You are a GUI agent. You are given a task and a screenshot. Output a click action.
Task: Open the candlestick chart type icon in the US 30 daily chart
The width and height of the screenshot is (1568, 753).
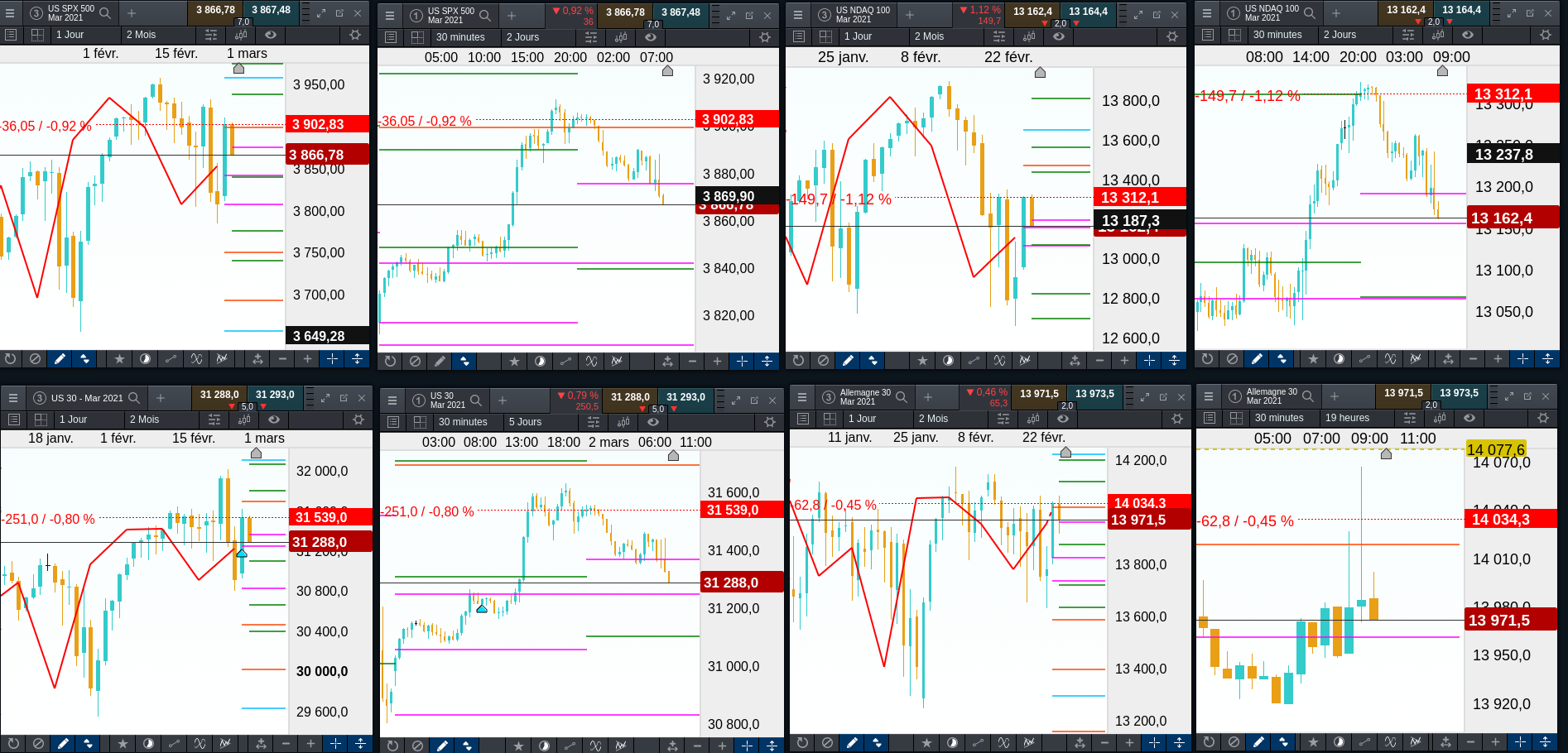244,420
